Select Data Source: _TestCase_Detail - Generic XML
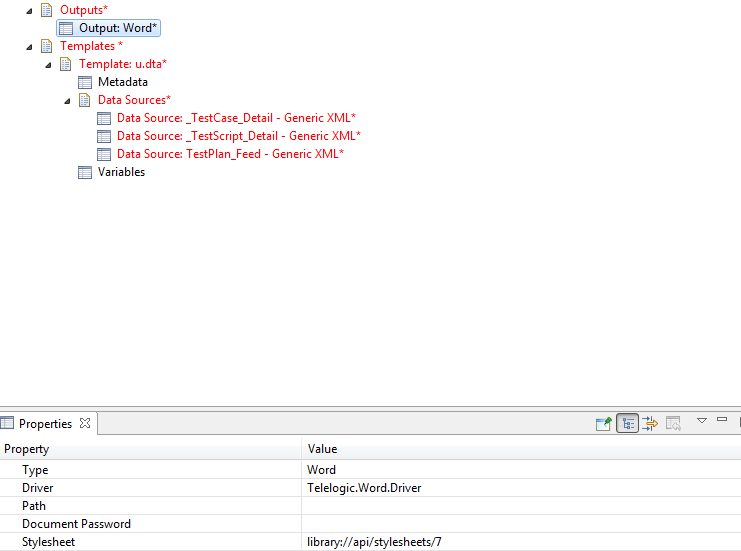741x551 pixels. (236, 118)
